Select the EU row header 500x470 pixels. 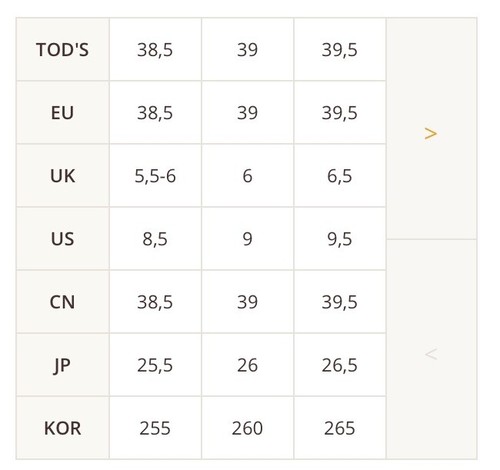coord(63,112)
